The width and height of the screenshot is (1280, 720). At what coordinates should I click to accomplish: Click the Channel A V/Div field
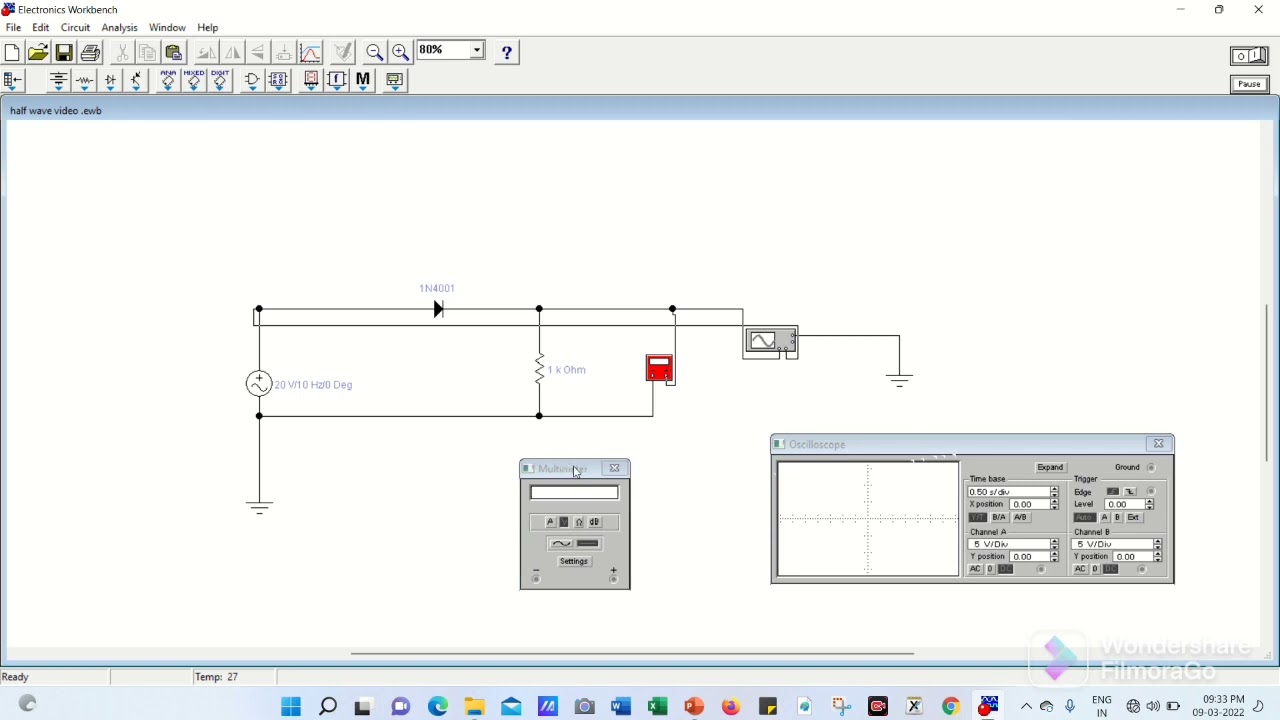tap(1008, 544)
